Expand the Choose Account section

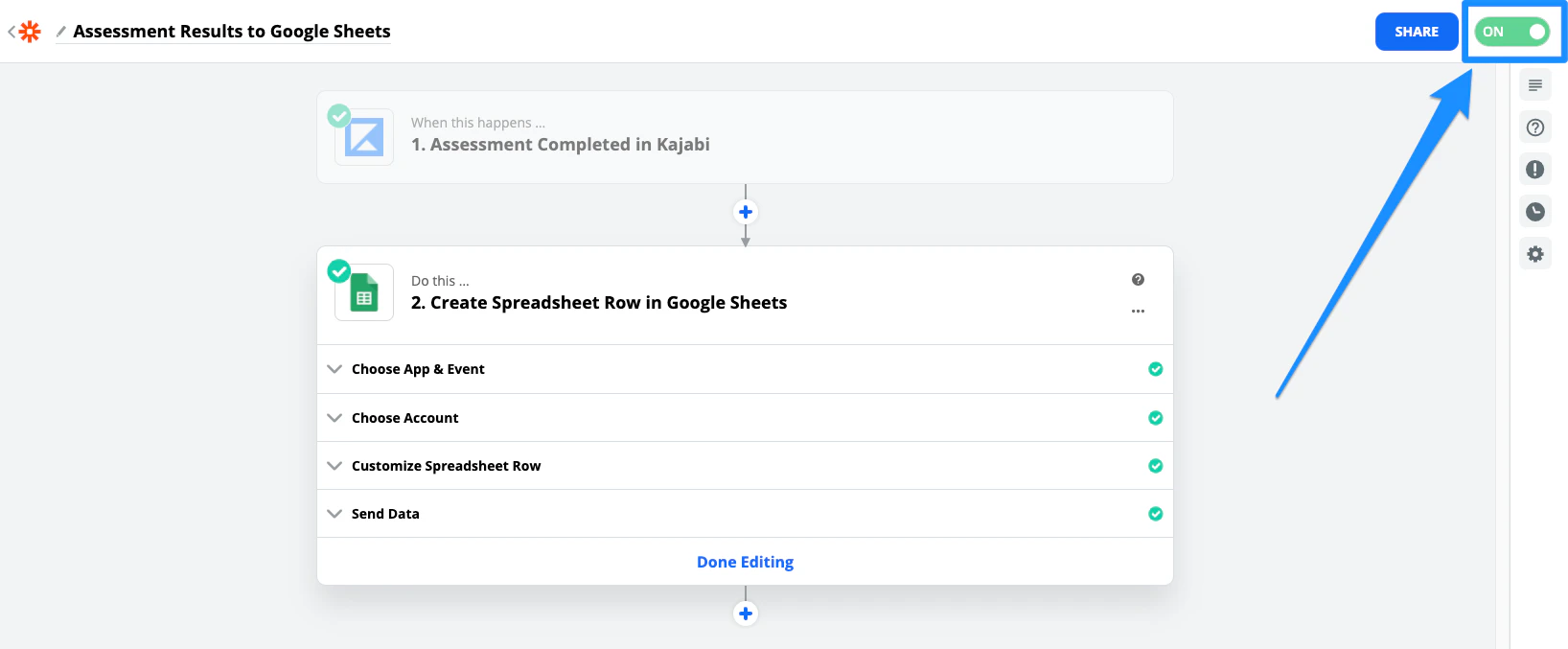click(x=404, y=418)
